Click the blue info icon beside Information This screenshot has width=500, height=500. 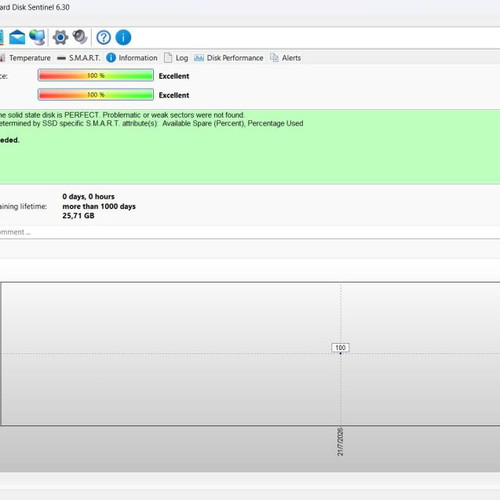[x=111, y=58]
